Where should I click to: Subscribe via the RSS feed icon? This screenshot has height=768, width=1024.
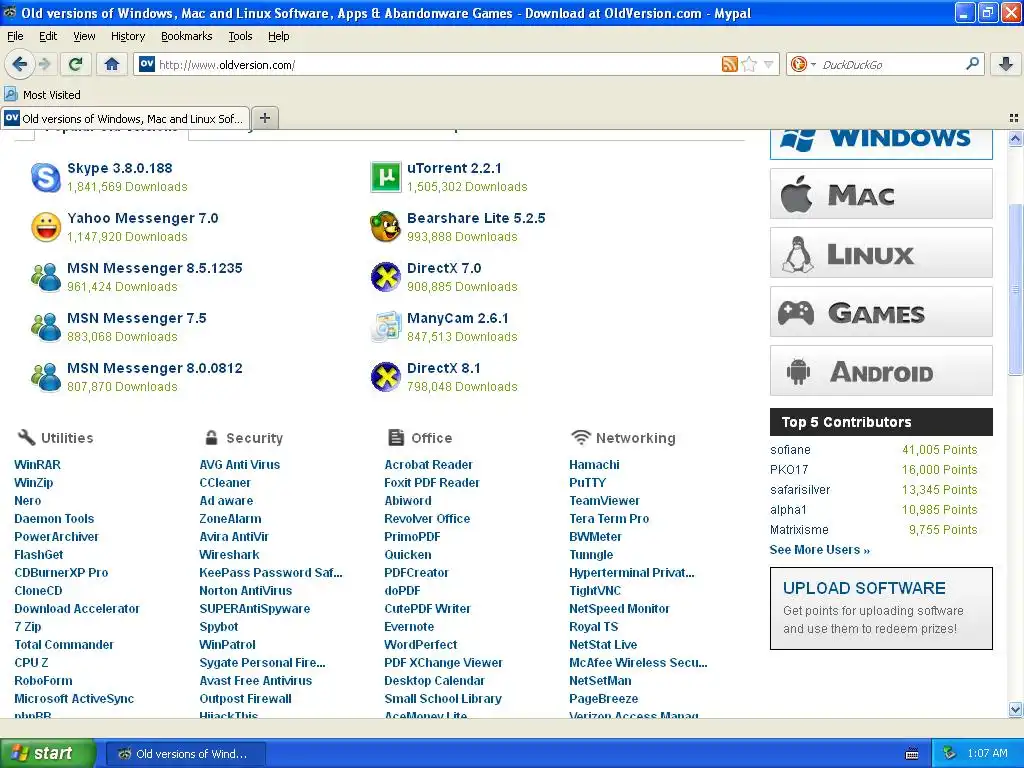[x=729, y=64]
